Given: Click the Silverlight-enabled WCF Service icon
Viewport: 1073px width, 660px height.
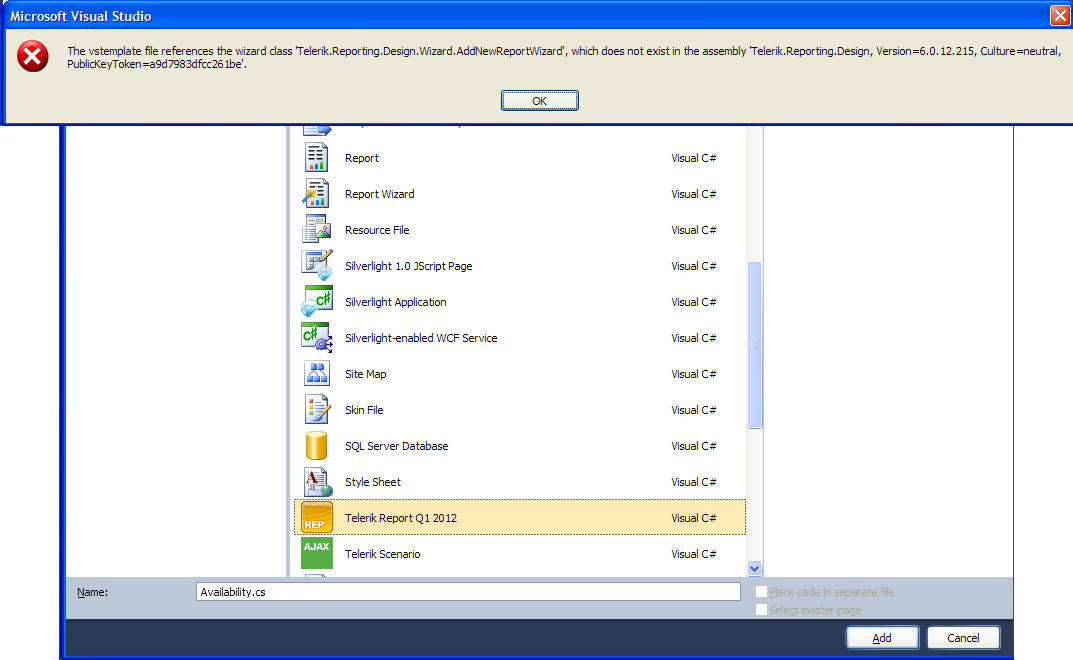Looking at the screenshot, I should (x=316, y=338).
